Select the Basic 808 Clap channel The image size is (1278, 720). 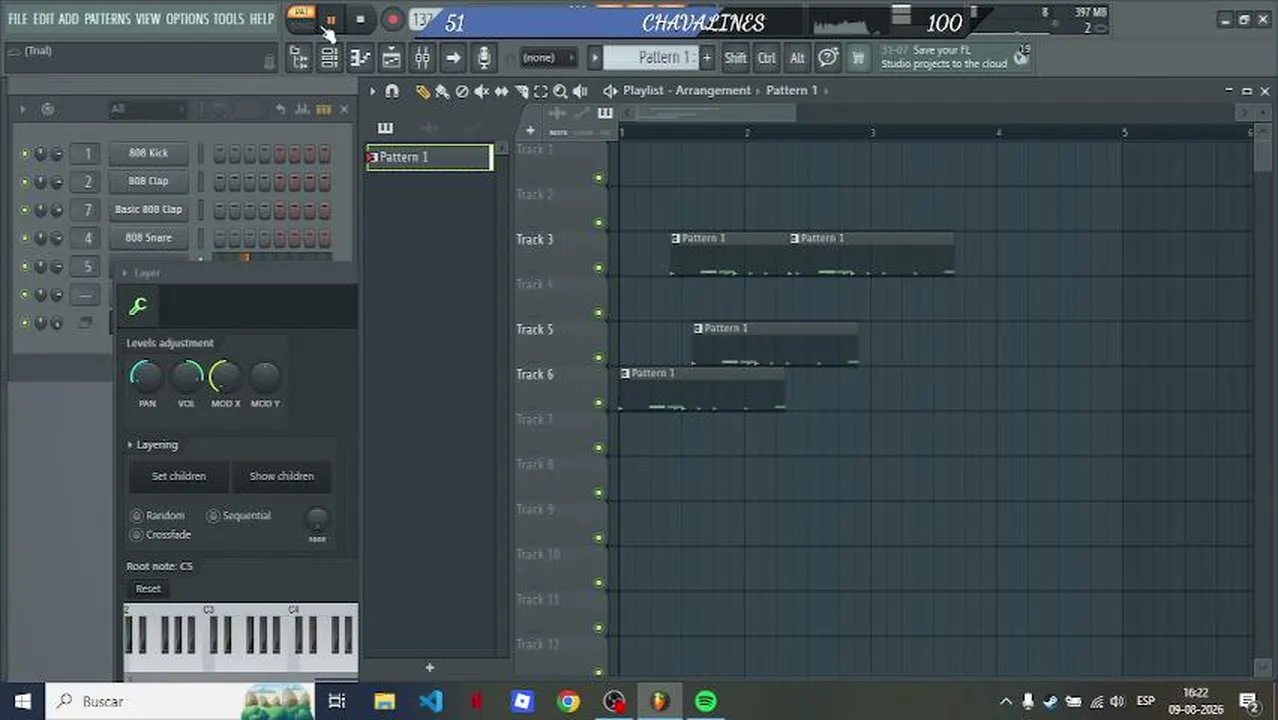click(x=148, y=210)
